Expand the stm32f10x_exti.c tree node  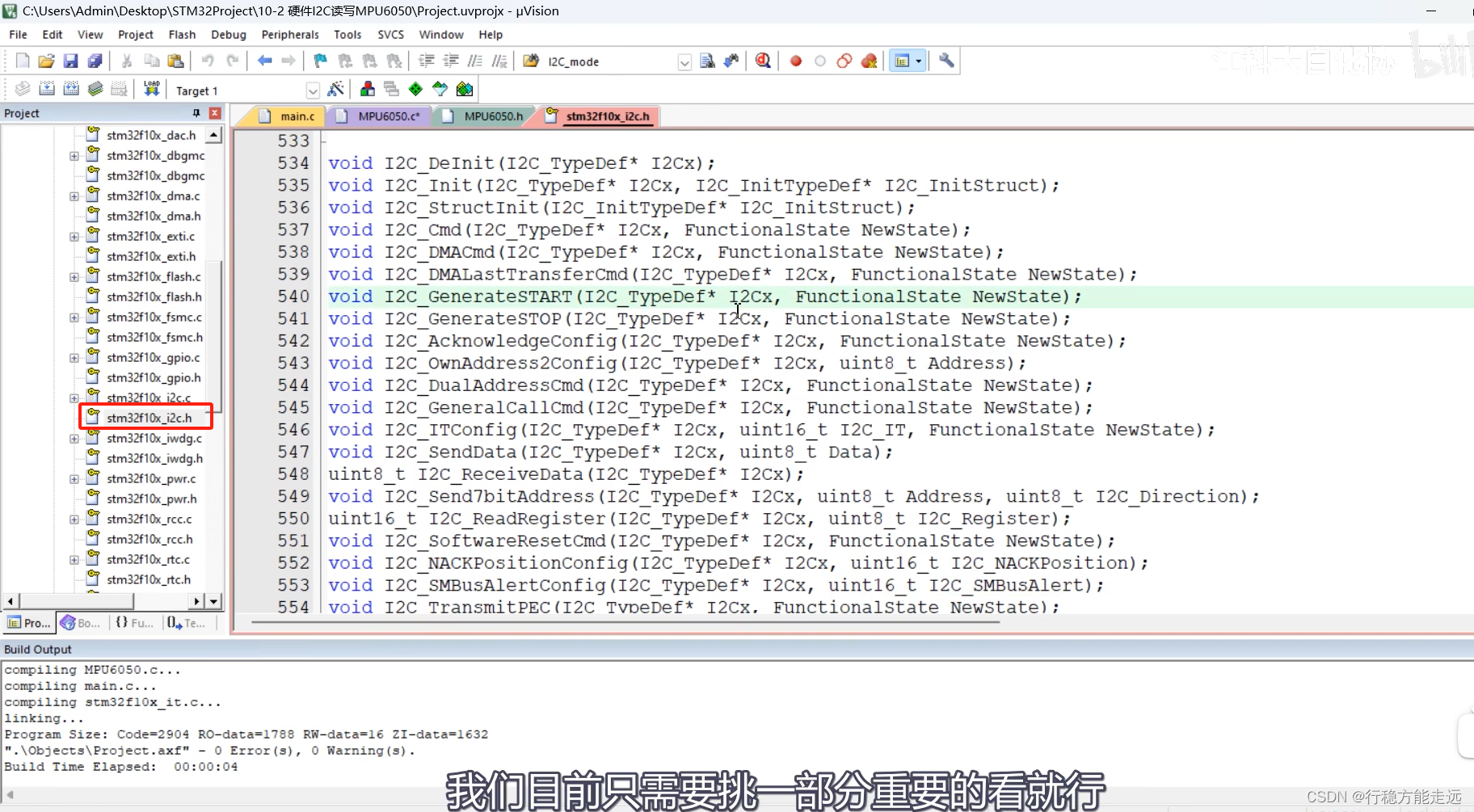74,237
